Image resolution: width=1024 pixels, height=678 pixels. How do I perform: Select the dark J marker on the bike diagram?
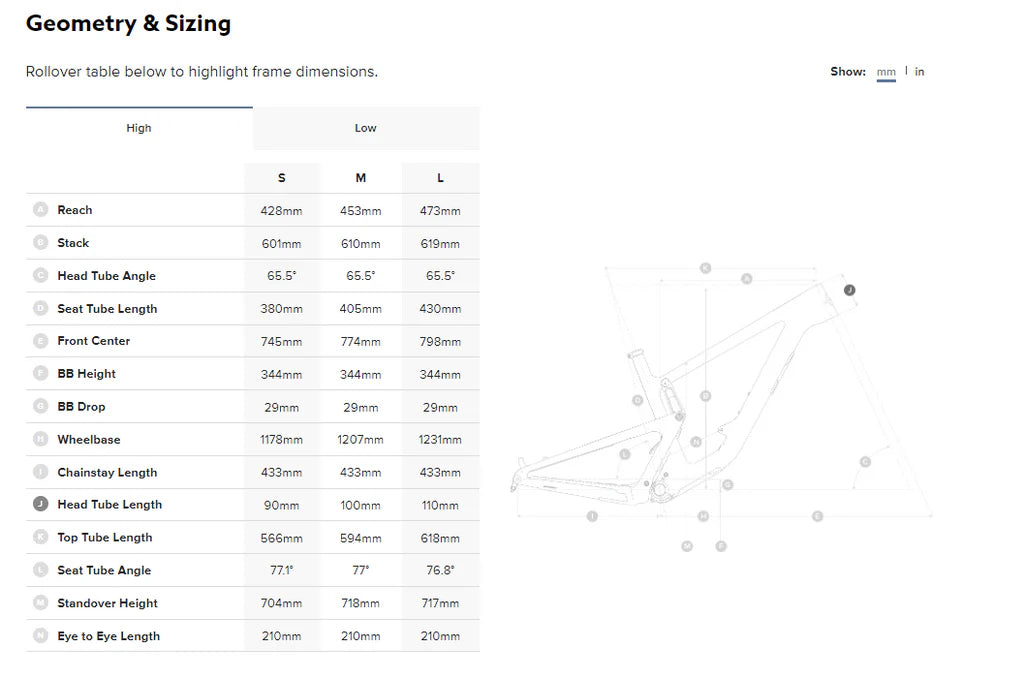tap(849, 290)
